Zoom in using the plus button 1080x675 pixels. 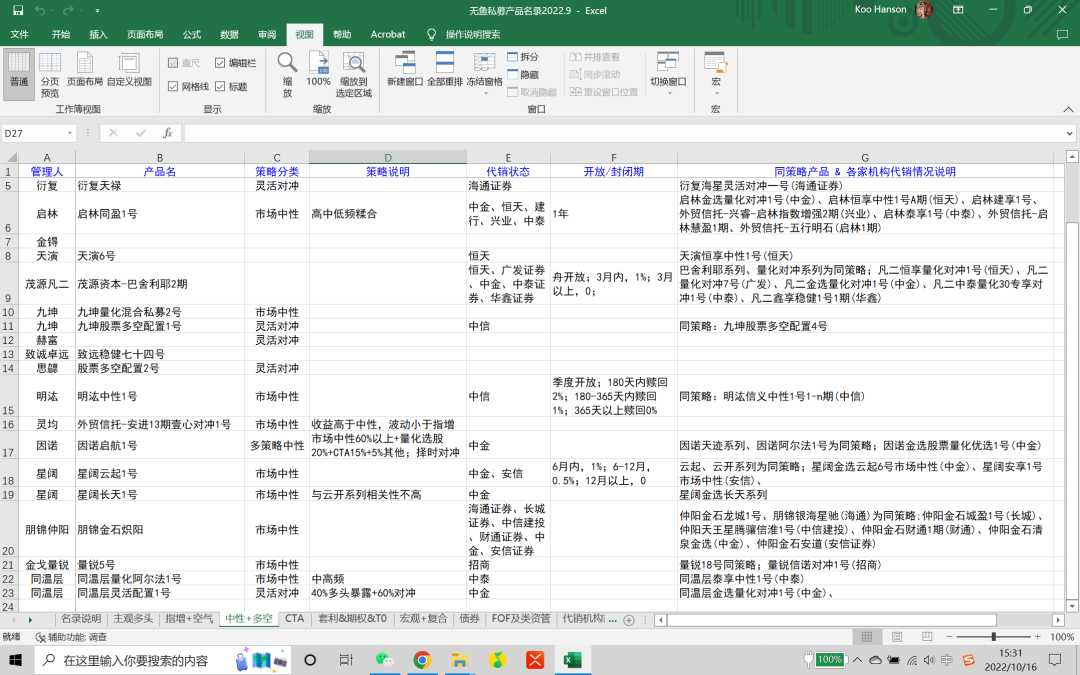[x=1037, y=637]
